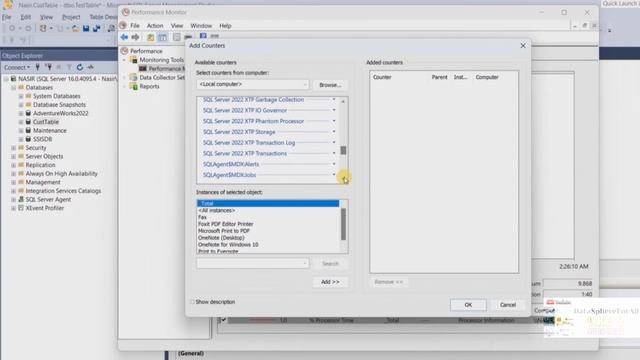Expand SQL Server 2022 XTP Transaction Log counter
The image size is (640, 360).
333,142
